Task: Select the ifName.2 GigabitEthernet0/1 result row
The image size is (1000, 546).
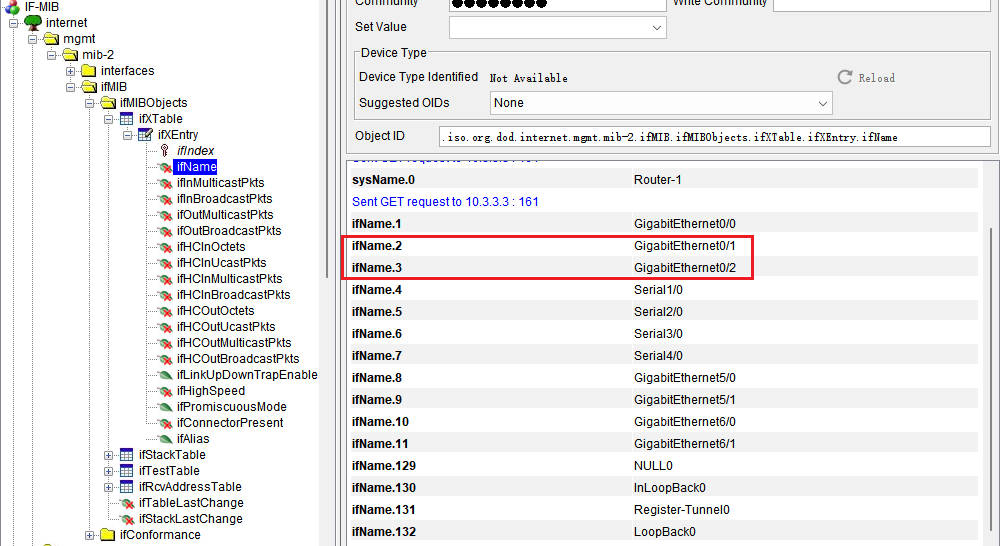Action: coord(550,245)
